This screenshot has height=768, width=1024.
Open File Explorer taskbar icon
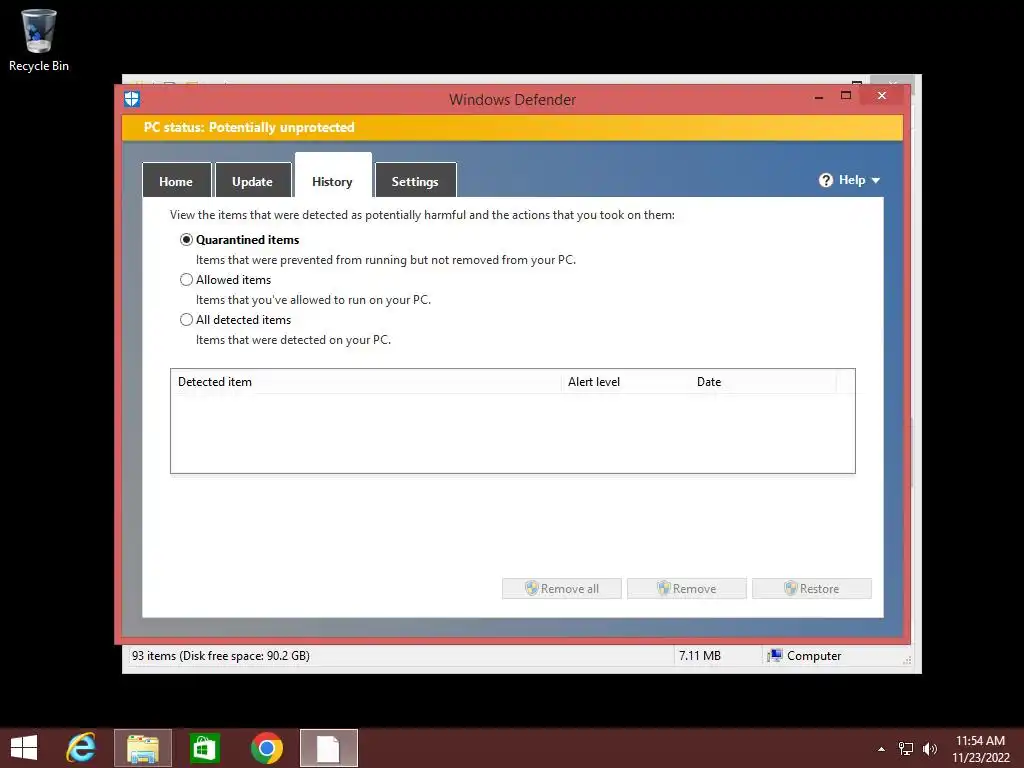pos(143,748)
